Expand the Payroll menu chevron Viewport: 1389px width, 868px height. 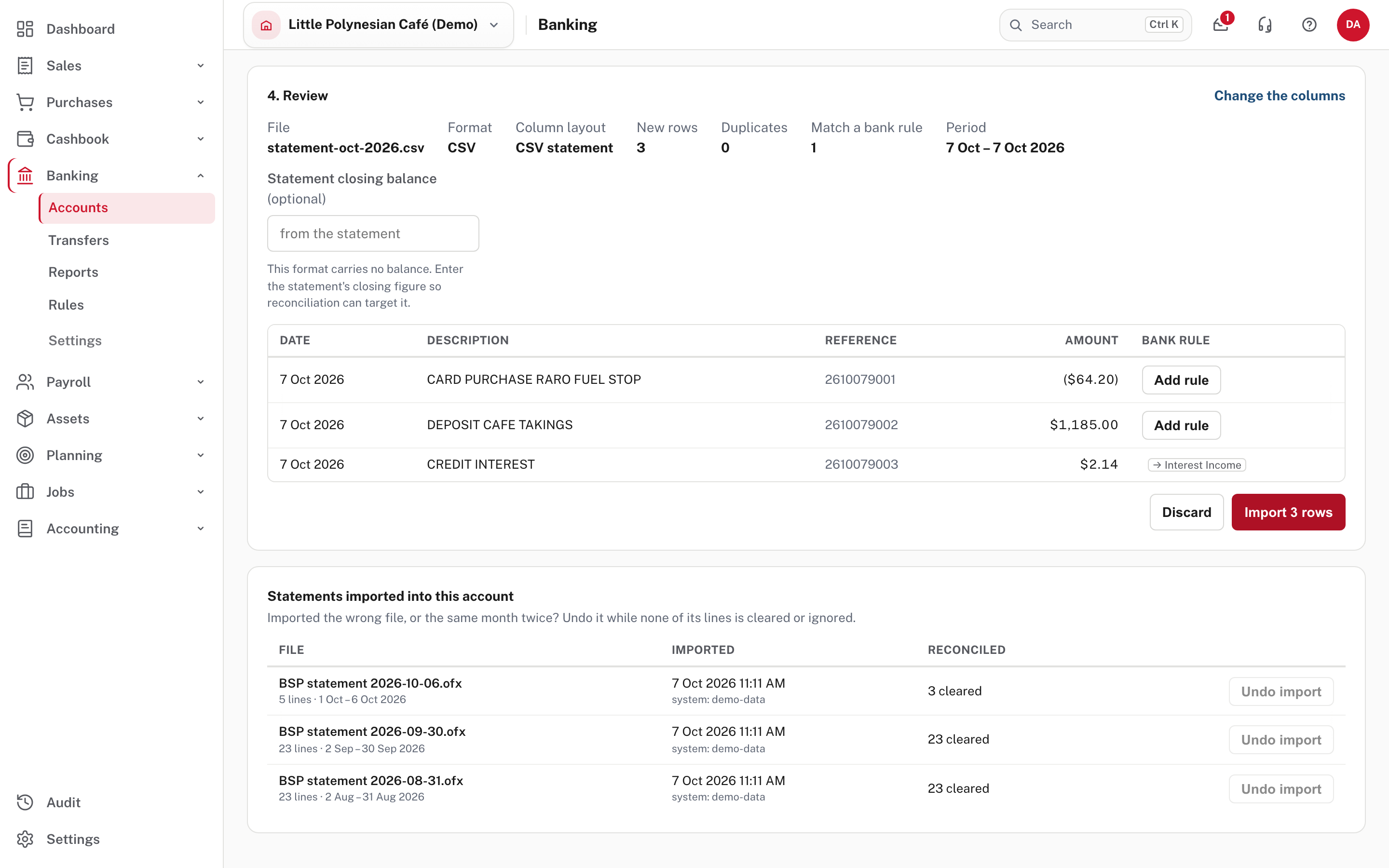pos(200,382)
